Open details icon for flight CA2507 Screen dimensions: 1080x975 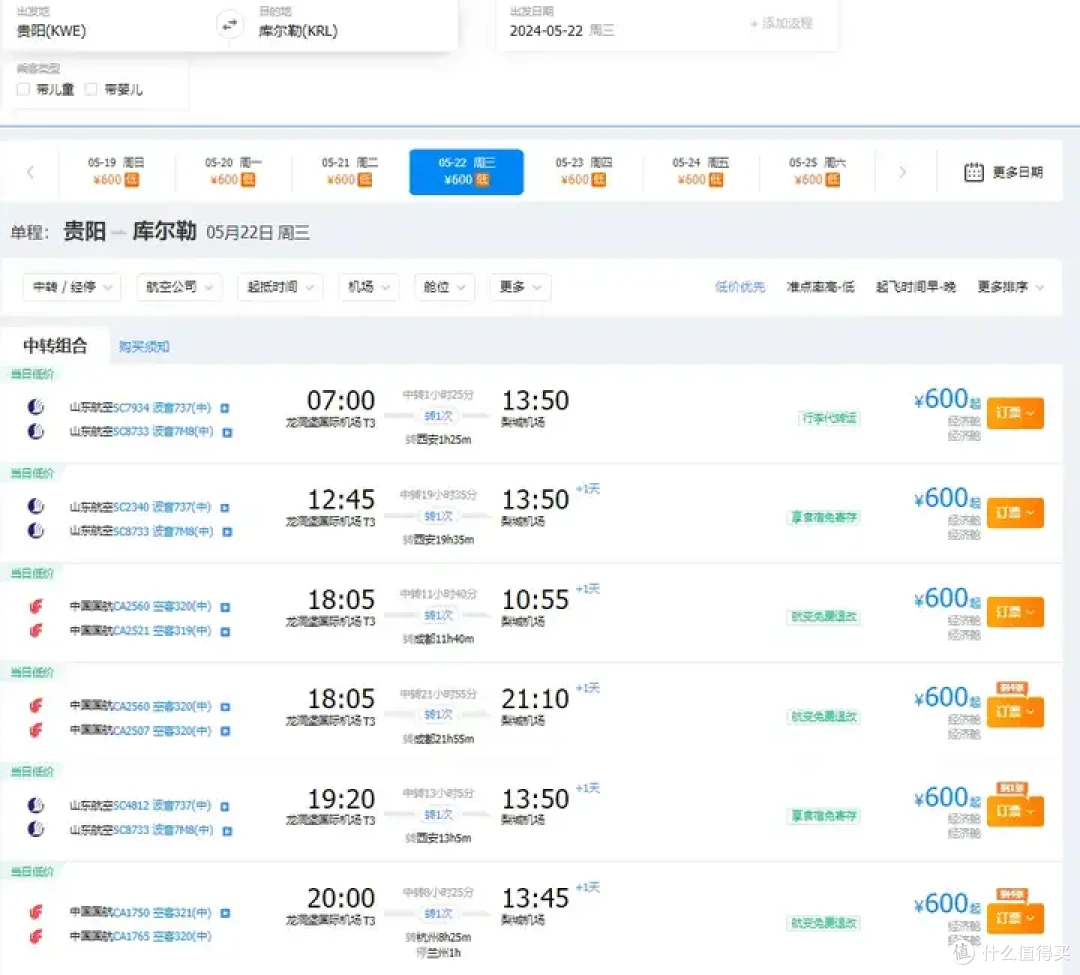(x=225, y=731)
